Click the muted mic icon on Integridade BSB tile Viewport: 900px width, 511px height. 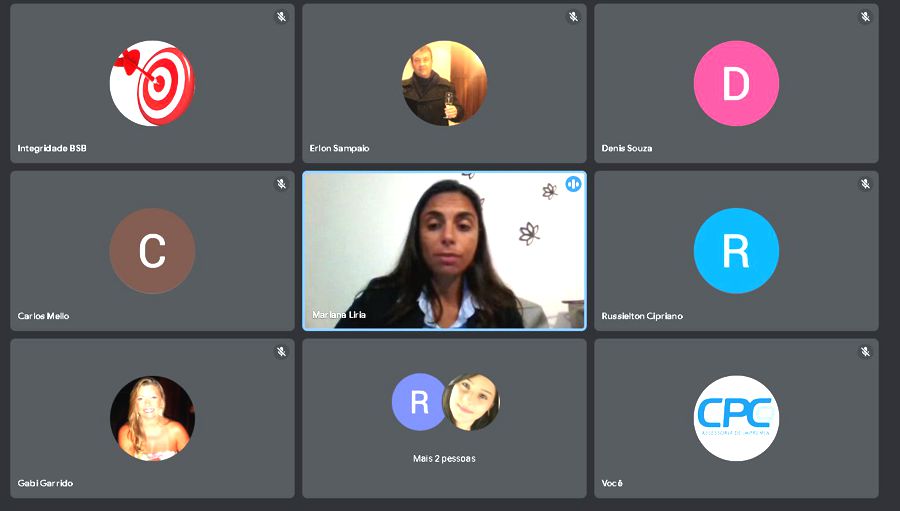click(x=281, y=17)
